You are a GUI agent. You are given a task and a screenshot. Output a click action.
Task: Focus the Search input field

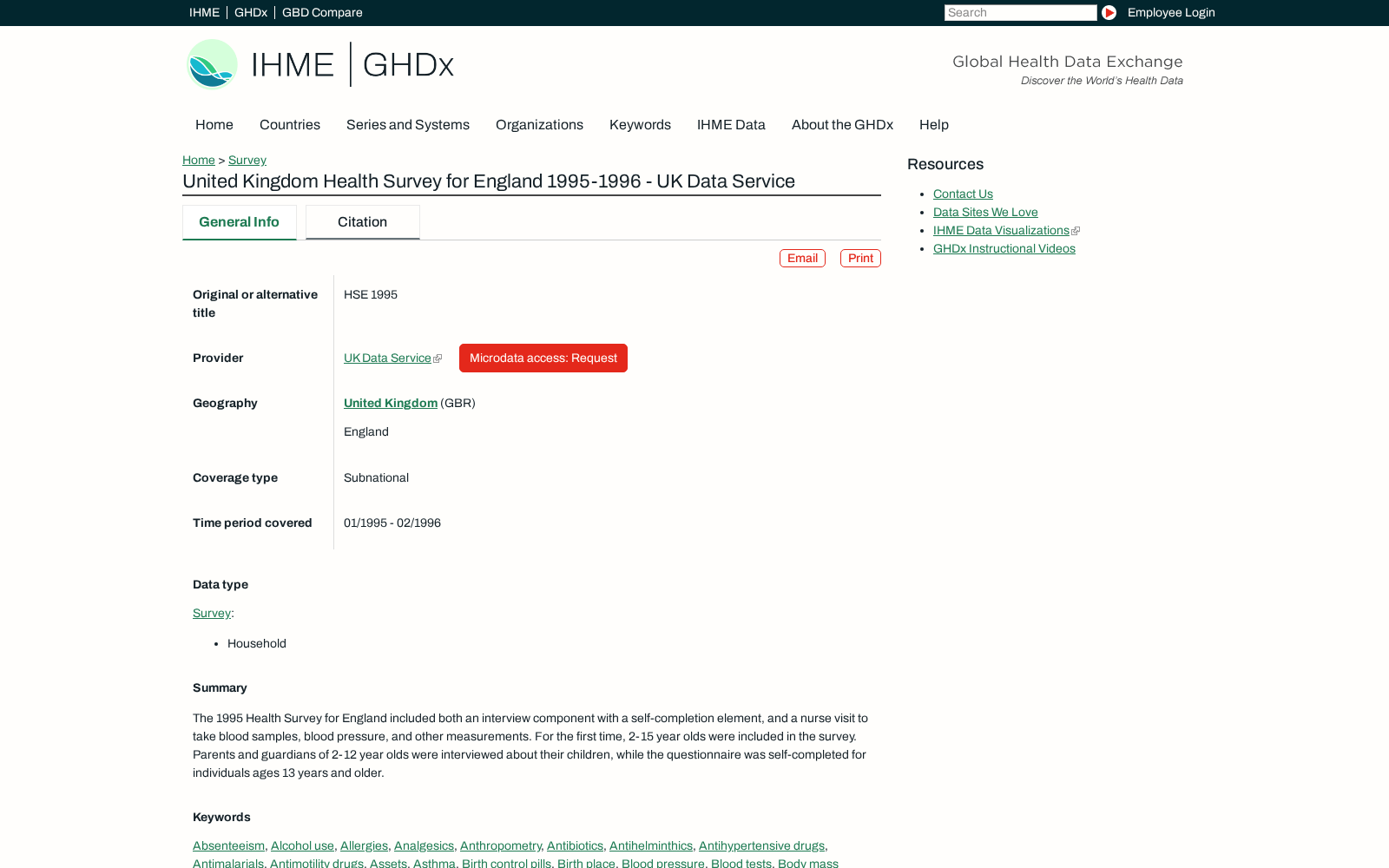(1020, 12)
